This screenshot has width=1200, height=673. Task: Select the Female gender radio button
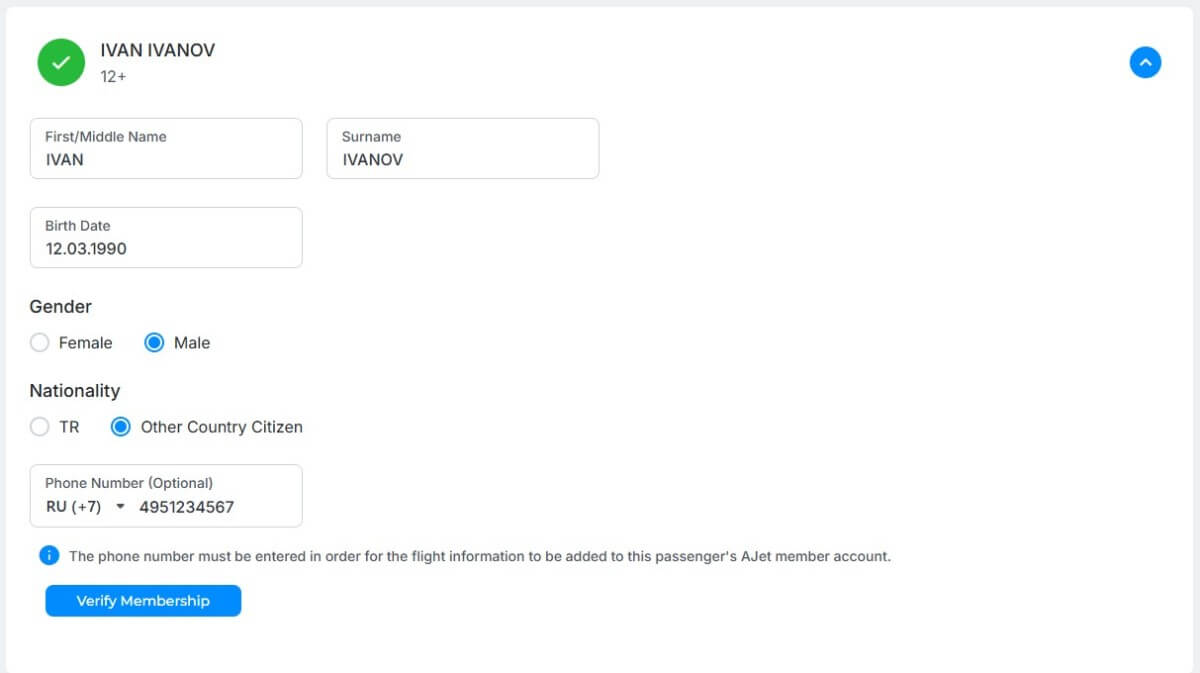39,343
